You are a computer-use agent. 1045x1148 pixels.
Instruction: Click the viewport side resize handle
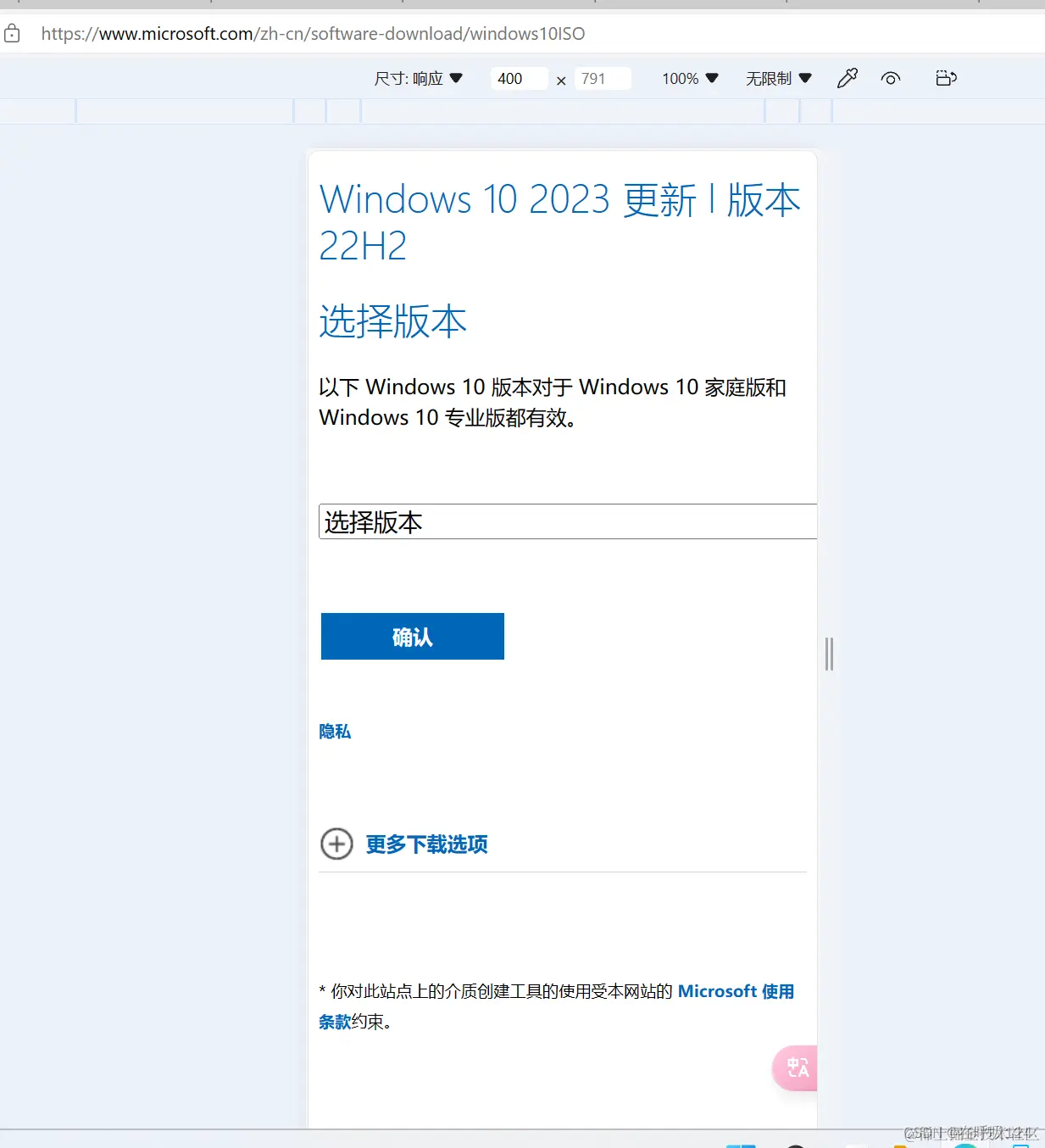830,654
